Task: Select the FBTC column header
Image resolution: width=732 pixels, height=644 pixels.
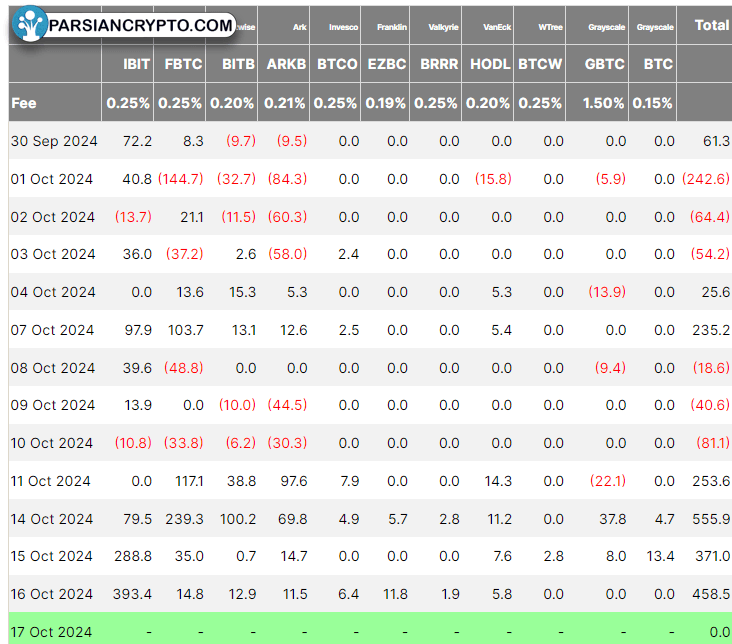Action: pyautogui.click(x=183, y=64)
